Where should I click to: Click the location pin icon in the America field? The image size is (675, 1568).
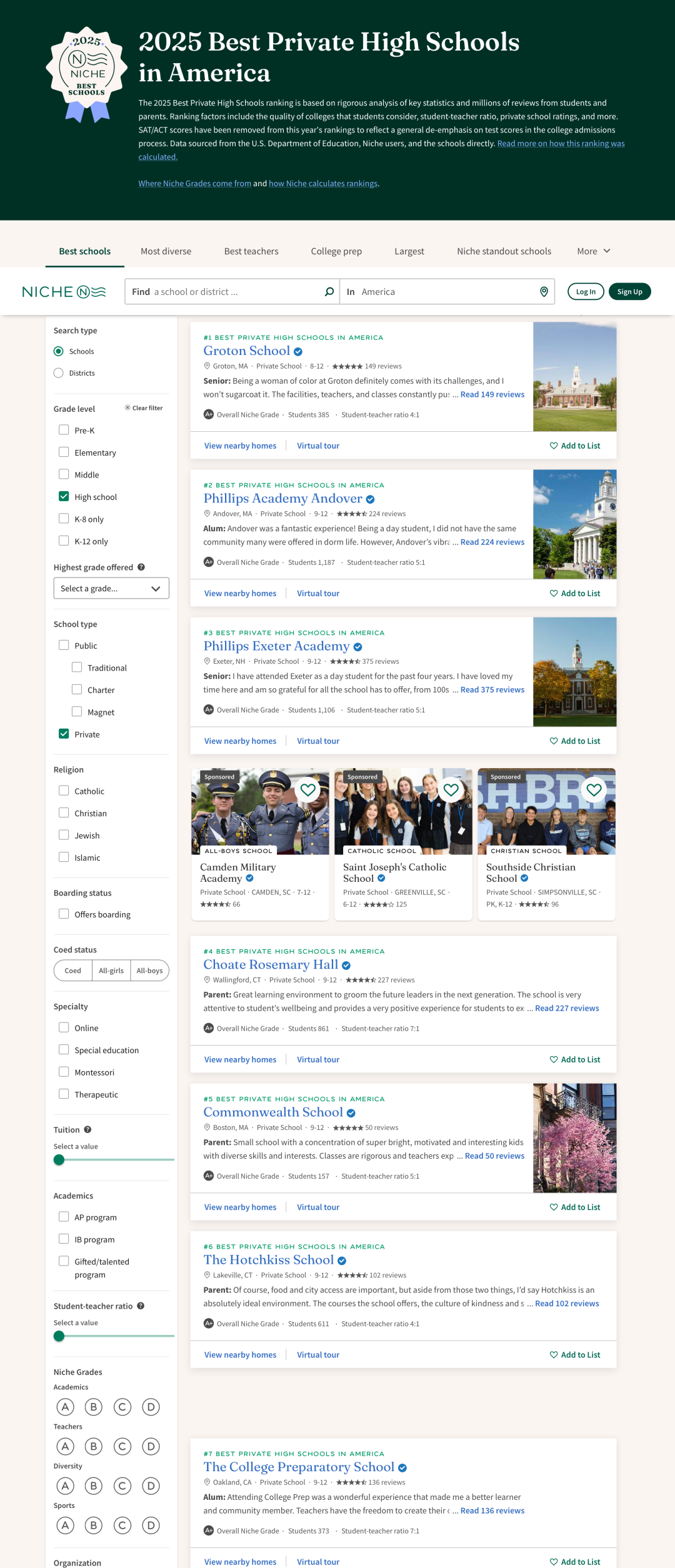[x=544, y=292]
